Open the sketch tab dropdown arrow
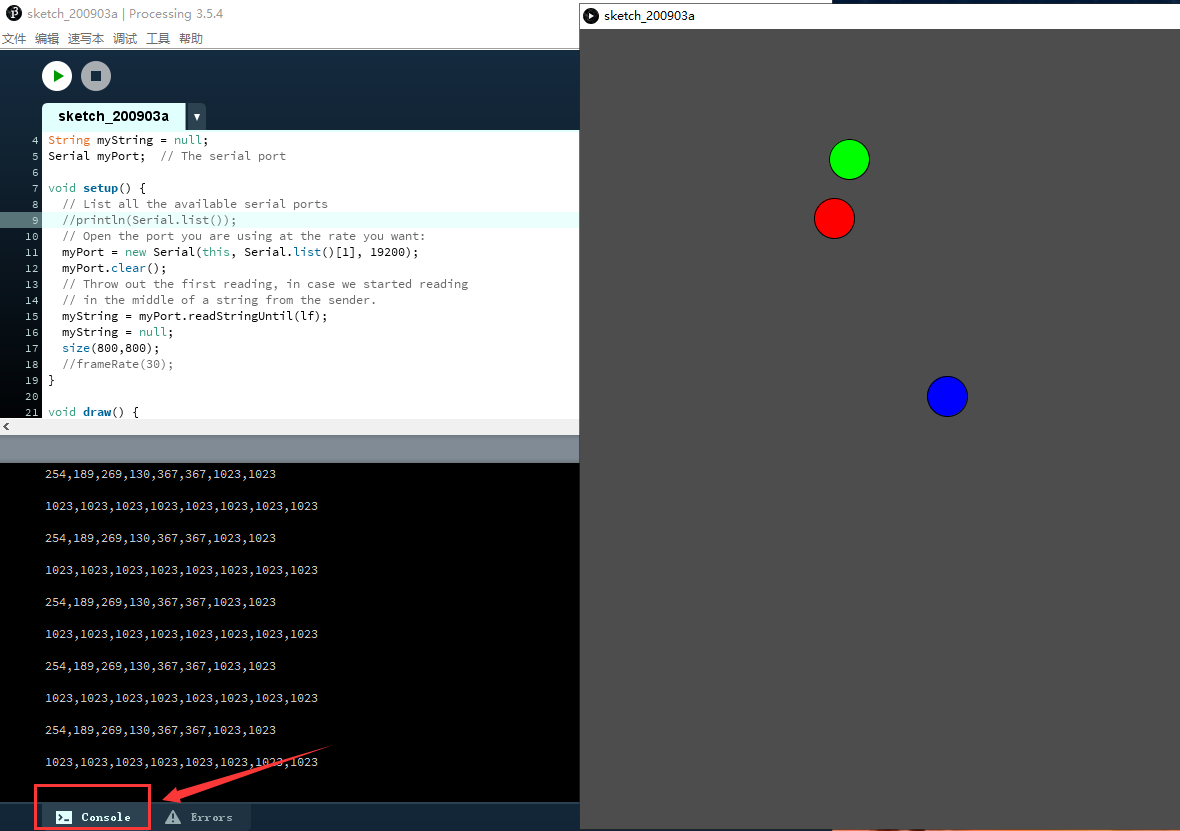 (196, 117)
